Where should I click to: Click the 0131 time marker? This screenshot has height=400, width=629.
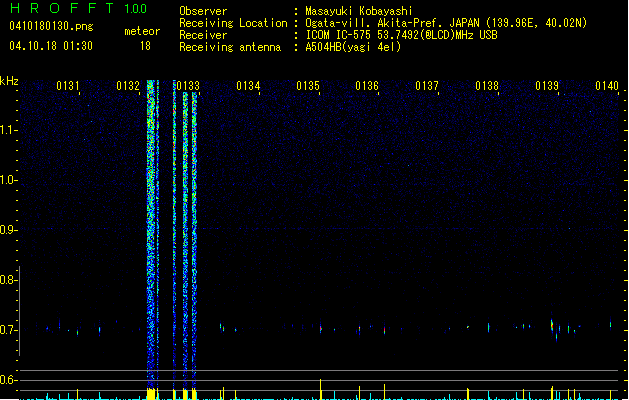(x=68, y=86)
